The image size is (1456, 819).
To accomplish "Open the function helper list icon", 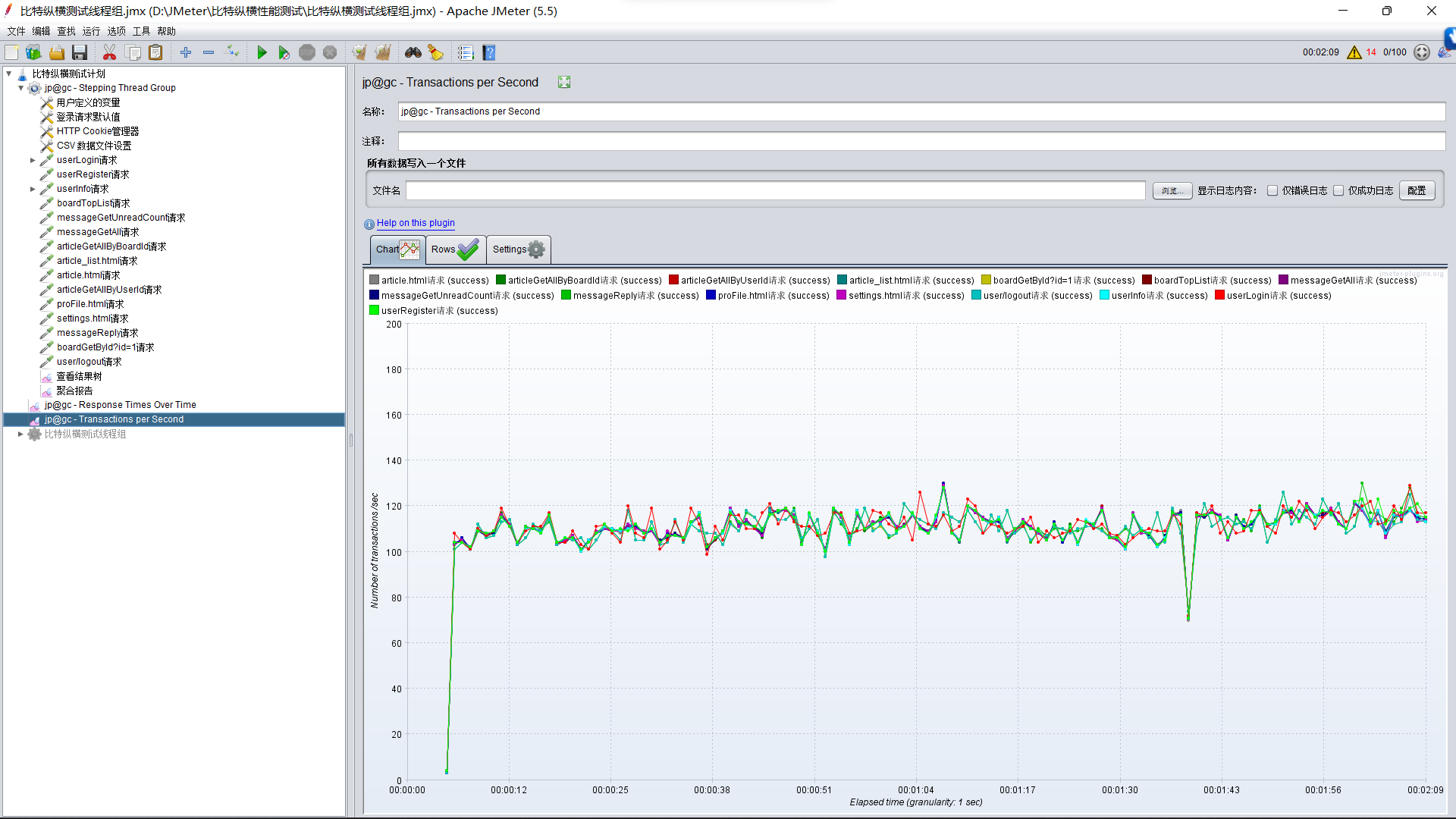I will [466, 52].
